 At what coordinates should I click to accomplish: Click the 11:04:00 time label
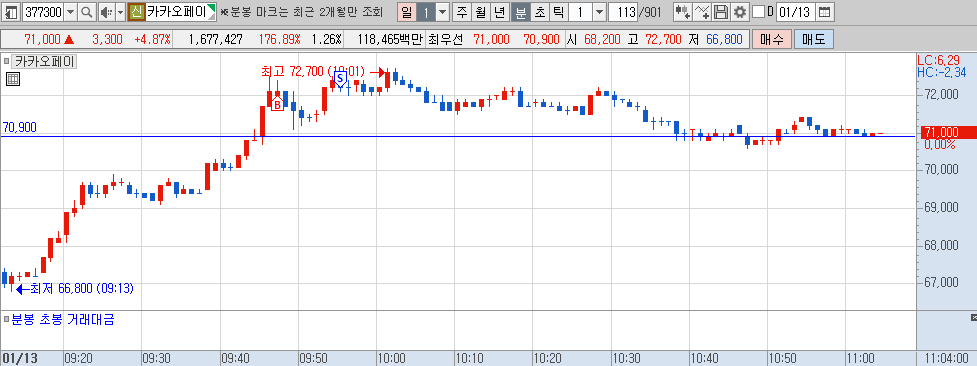click(x=946, y=359)
